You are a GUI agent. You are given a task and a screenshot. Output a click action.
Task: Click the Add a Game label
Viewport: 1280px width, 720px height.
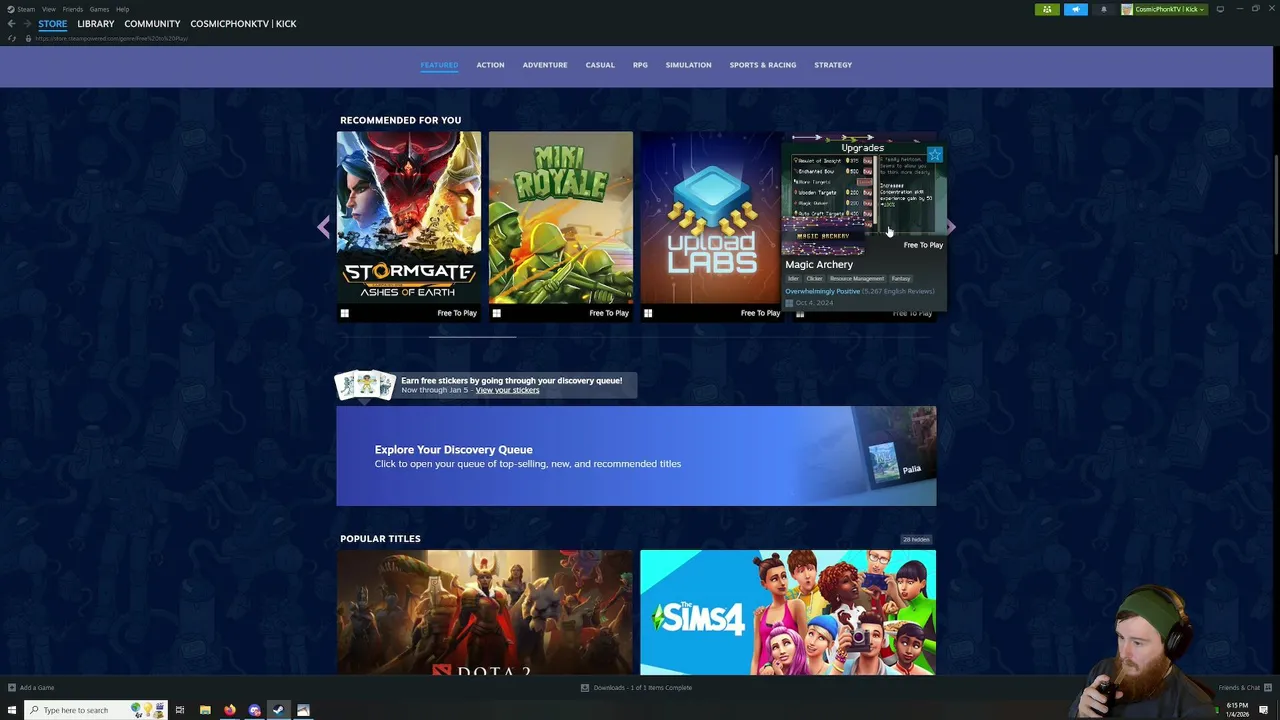37,687
